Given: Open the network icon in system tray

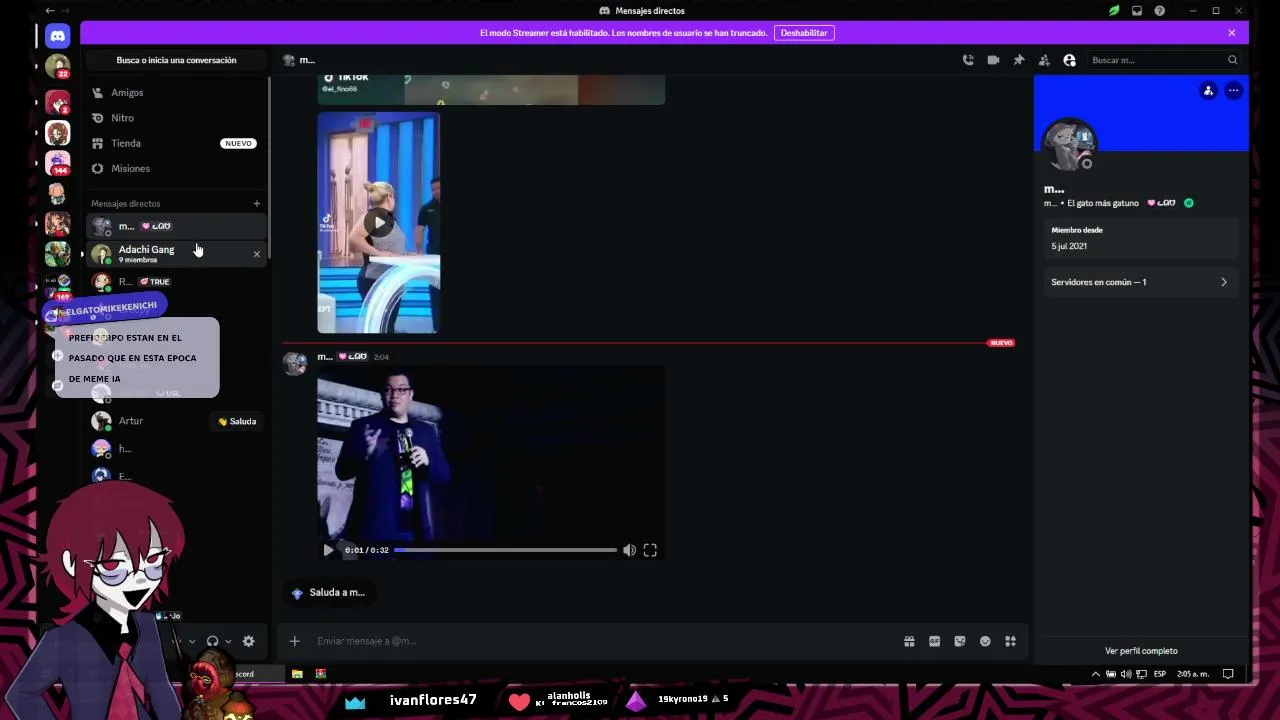Looking at the screenshot, I should coord(1141,674).
